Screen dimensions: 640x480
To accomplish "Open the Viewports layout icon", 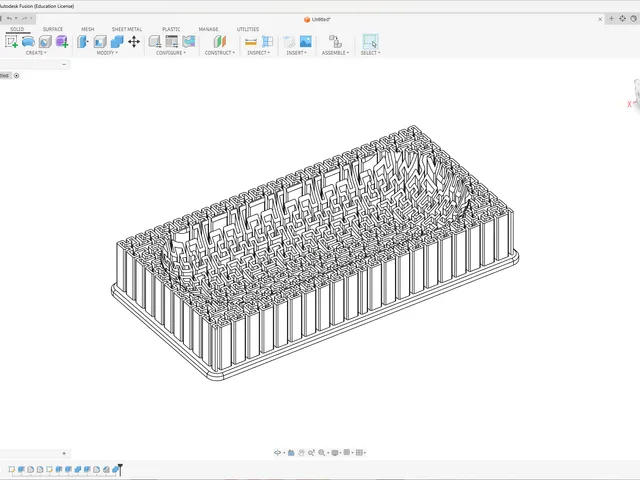I will point(359,452).
